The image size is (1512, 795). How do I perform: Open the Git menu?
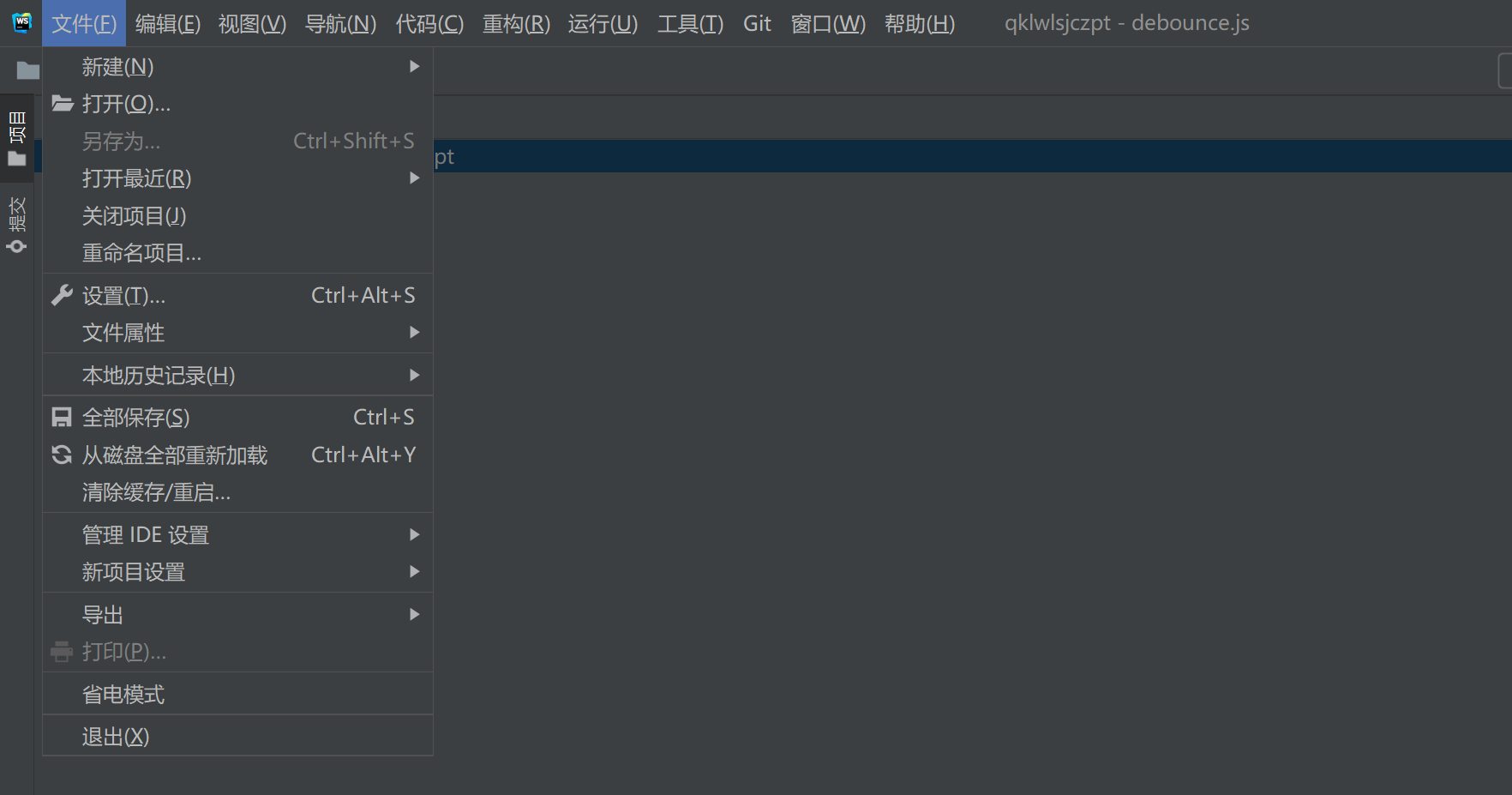click(757, 23)
